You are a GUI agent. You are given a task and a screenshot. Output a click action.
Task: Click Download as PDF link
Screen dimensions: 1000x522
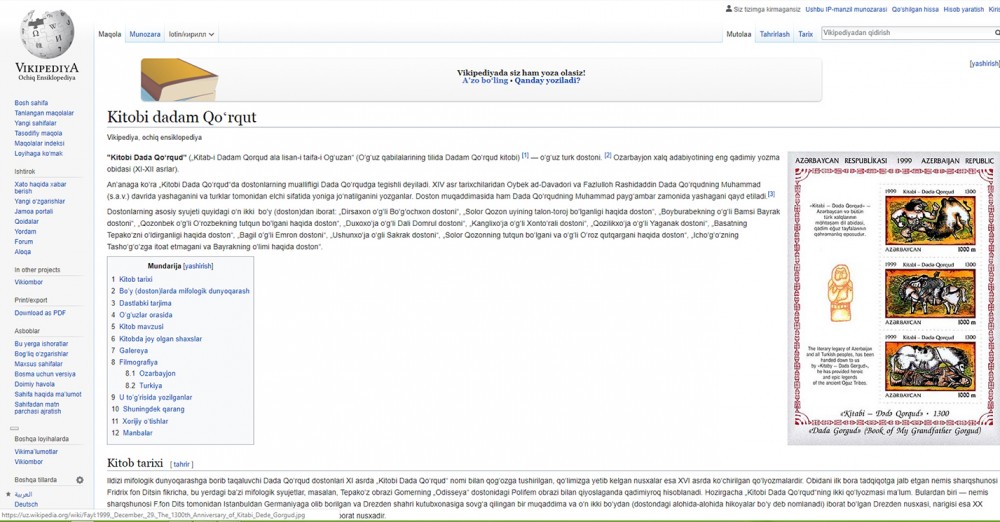[40, 313]
